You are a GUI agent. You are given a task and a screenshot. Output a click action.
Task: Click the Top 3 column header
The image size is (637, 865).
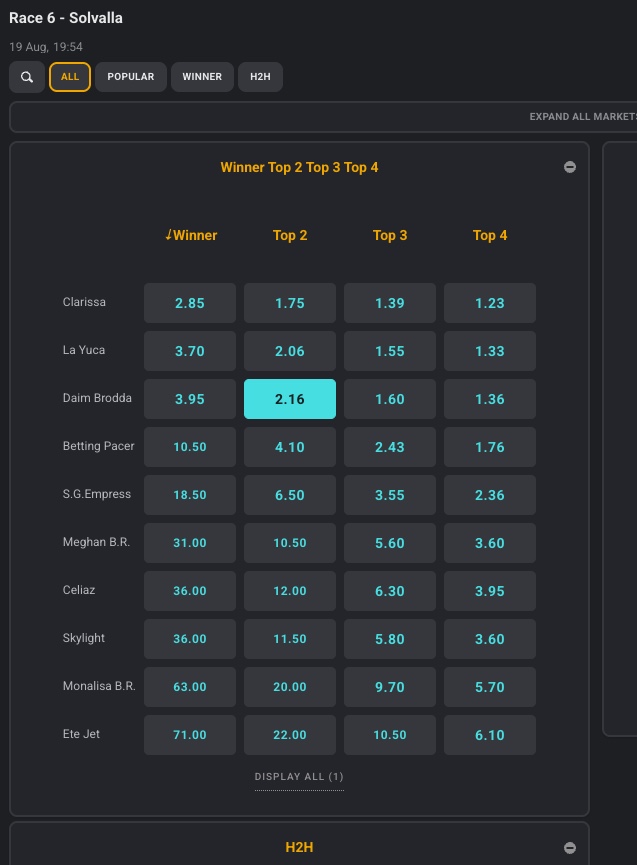390,236
